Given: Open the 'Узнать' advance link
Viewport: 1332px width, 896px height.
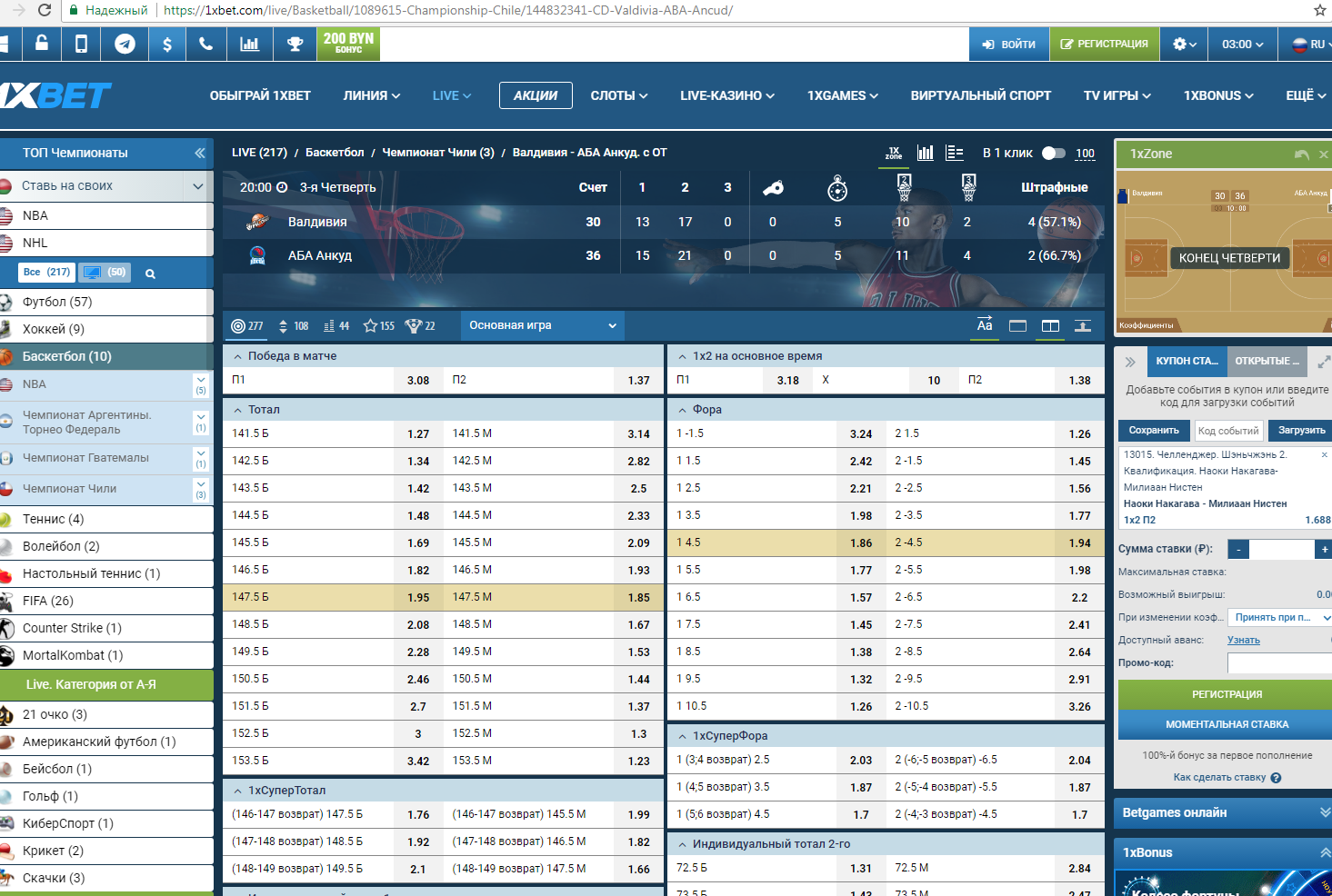Looking at the screenshot, I should coord(1244,640).
